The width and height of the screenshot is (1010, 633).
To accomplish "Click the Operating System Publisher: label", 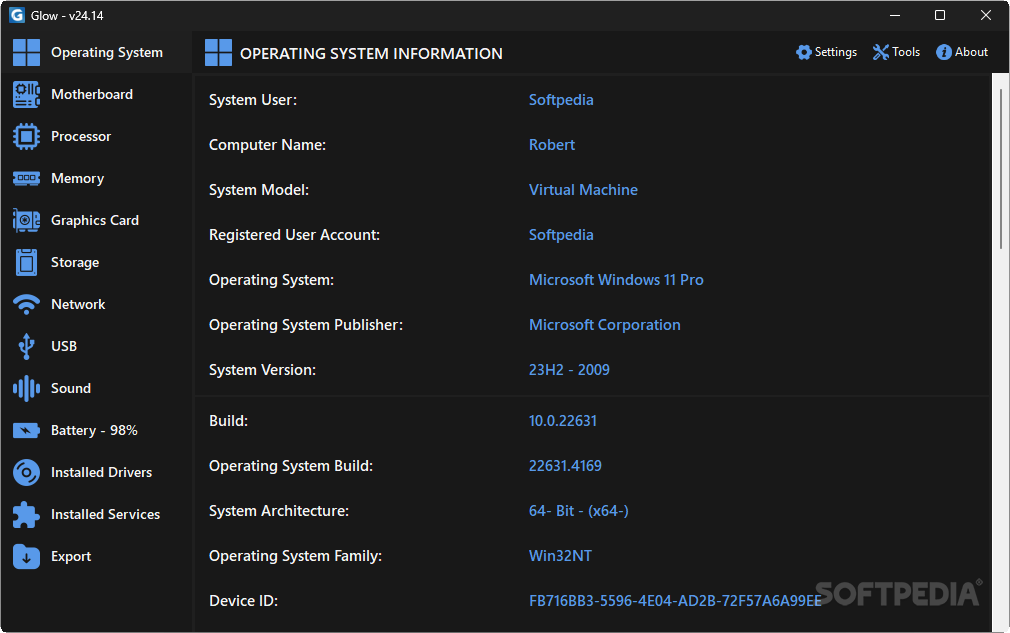I will click(306, 325).
